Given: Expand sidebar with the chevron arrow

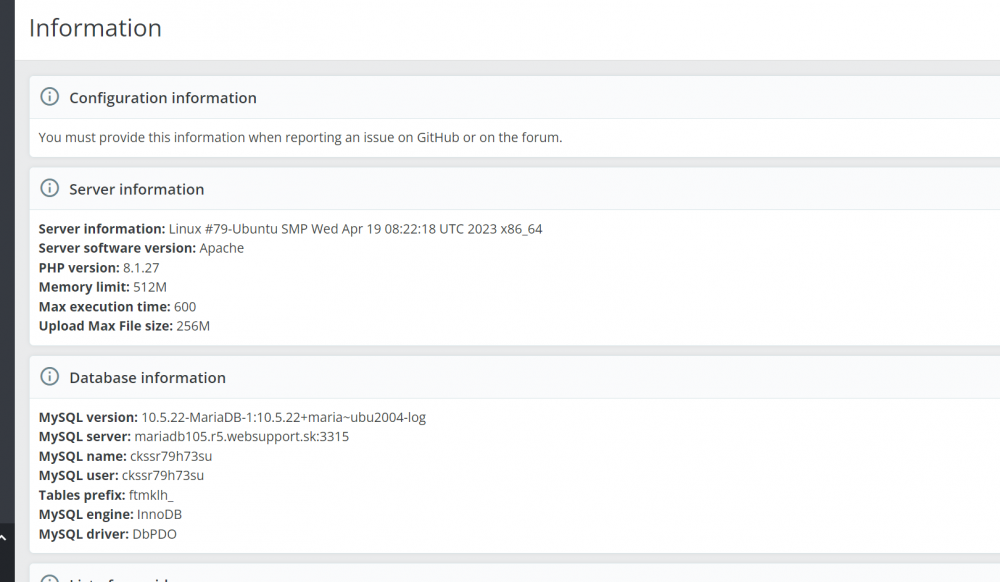Looking at the screenshot, I should click(x=3, y=538).
